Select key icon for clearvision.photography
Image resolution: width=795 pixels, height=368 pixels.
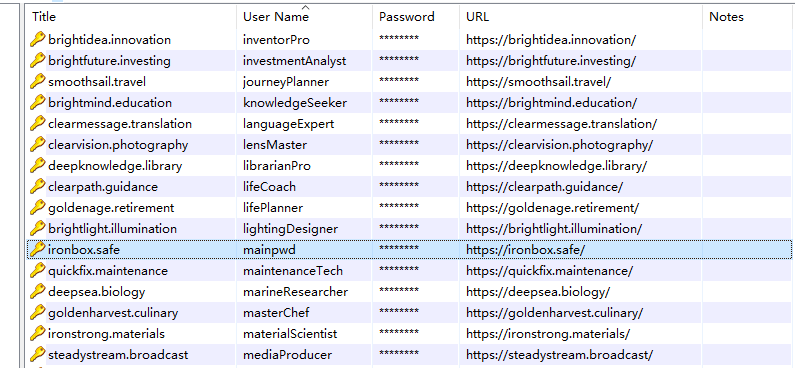click(38, 145)
